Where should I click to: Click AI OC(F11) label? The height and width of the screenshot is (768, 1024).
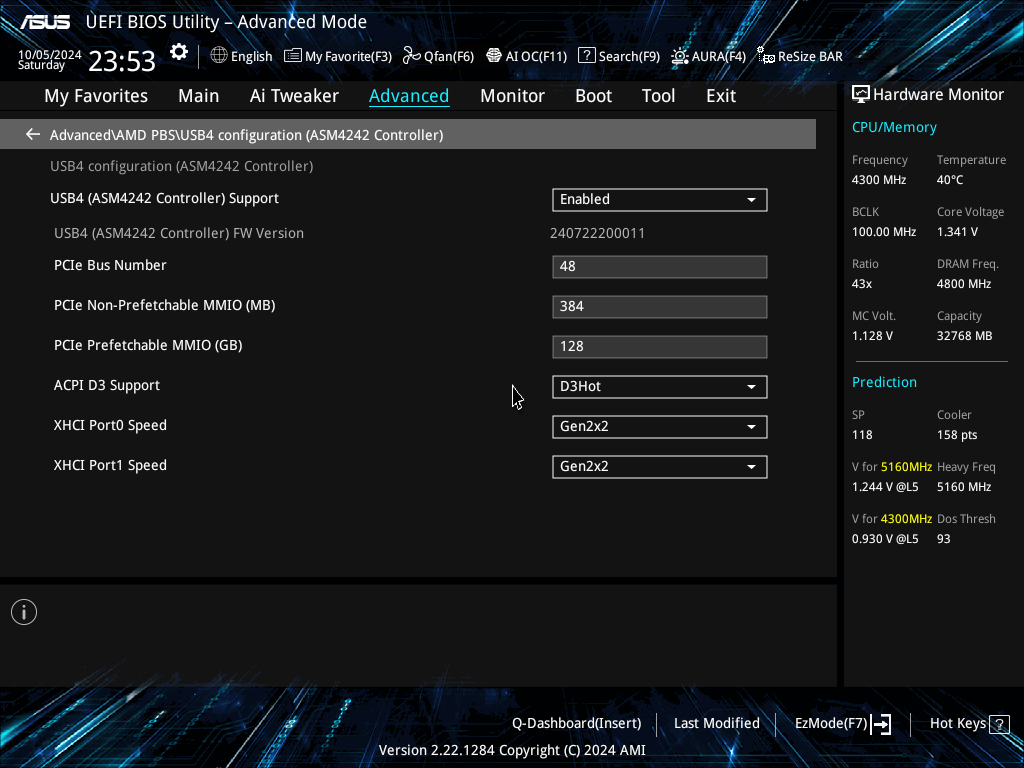pos(536,56)
